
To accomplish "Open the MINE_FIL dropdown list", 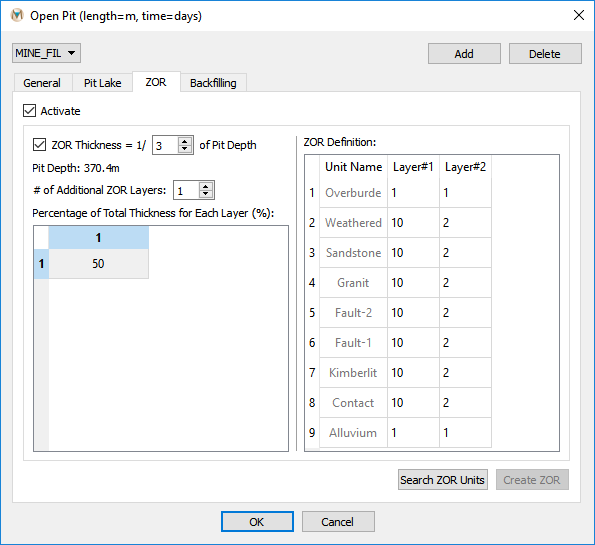I will (46, 53).
